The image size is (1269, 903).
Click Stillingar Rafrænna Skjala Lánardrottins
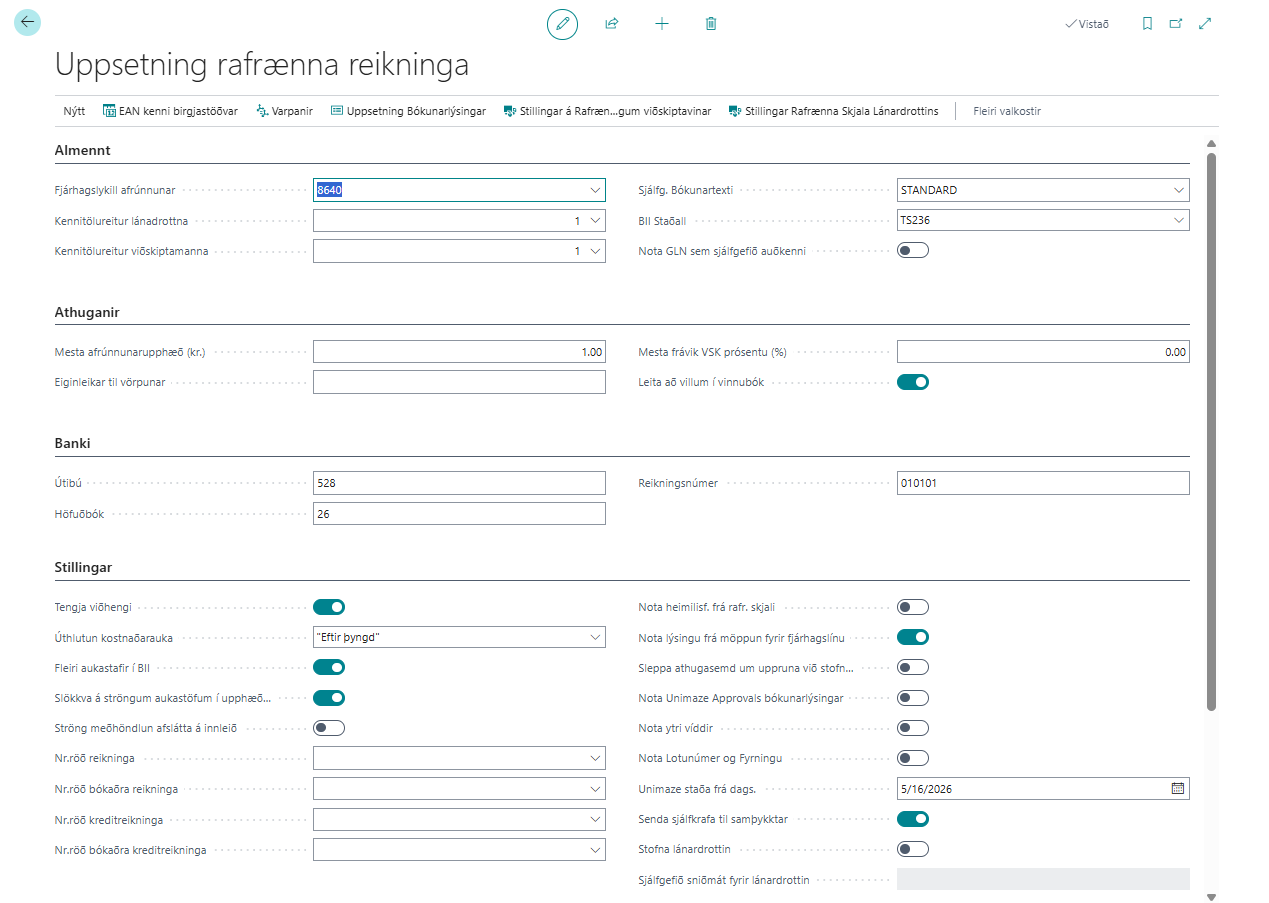point(833,111)
